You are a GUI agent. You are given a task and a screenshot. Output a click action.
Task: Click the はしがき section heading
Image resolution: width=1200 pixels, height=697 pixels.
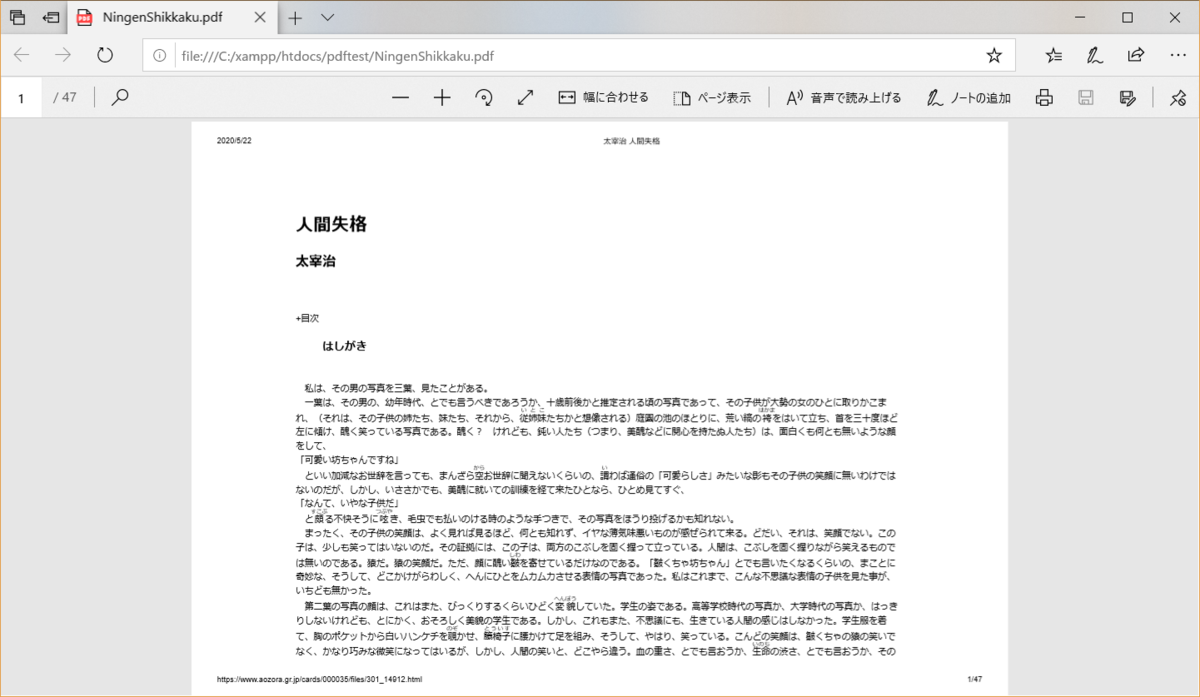[344, 346]
